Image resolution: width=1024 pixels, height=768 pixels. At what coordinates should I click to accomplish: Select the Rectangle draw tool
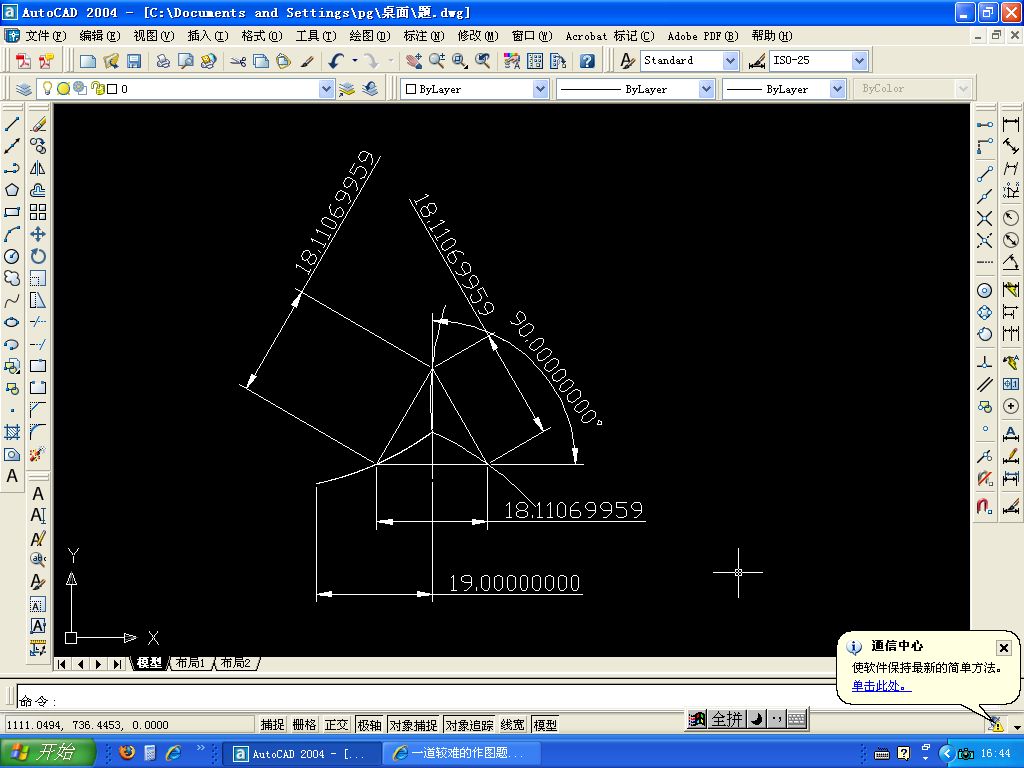click(x=12, y=212)
